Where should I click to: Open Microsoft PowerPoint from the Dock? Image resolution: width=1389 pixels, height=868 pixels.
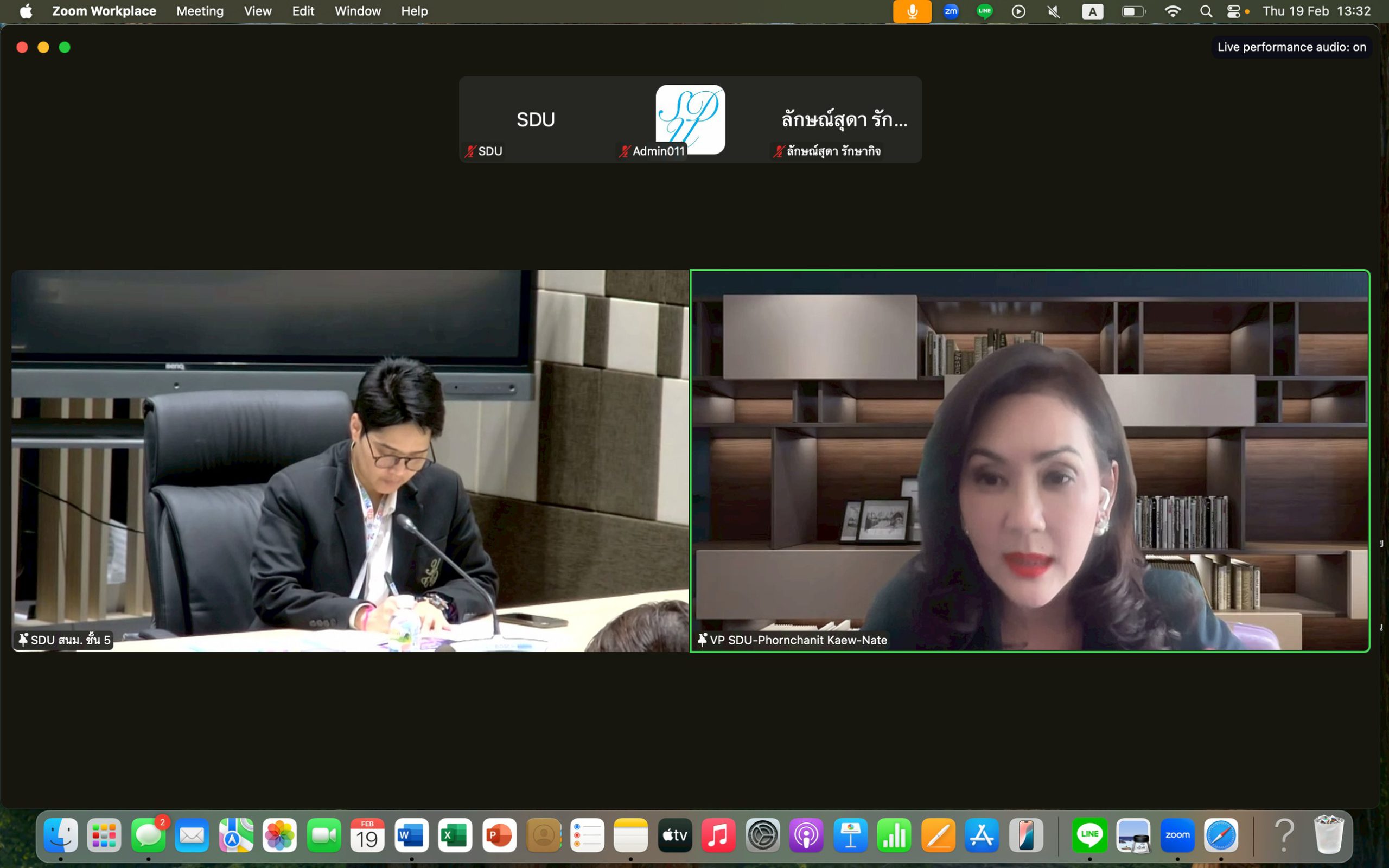coord(499,835)
